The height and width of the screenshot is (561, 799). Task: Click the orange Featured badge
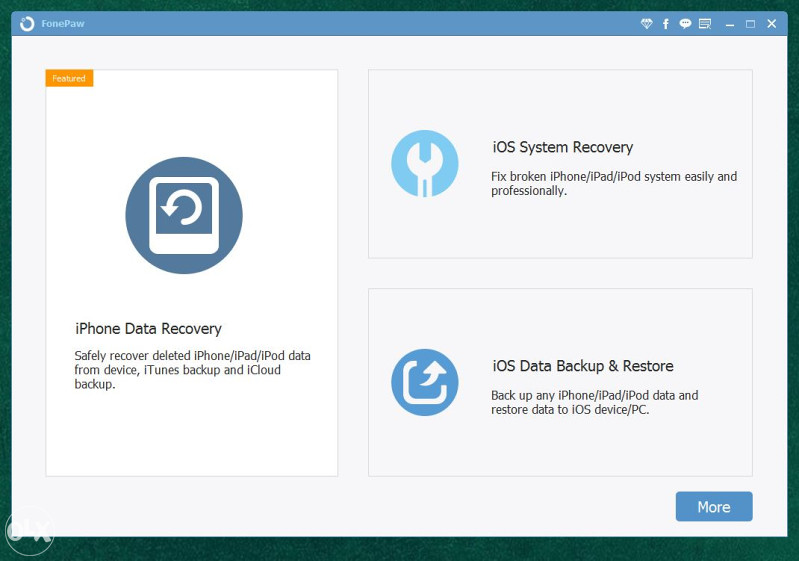coord(69,78)
